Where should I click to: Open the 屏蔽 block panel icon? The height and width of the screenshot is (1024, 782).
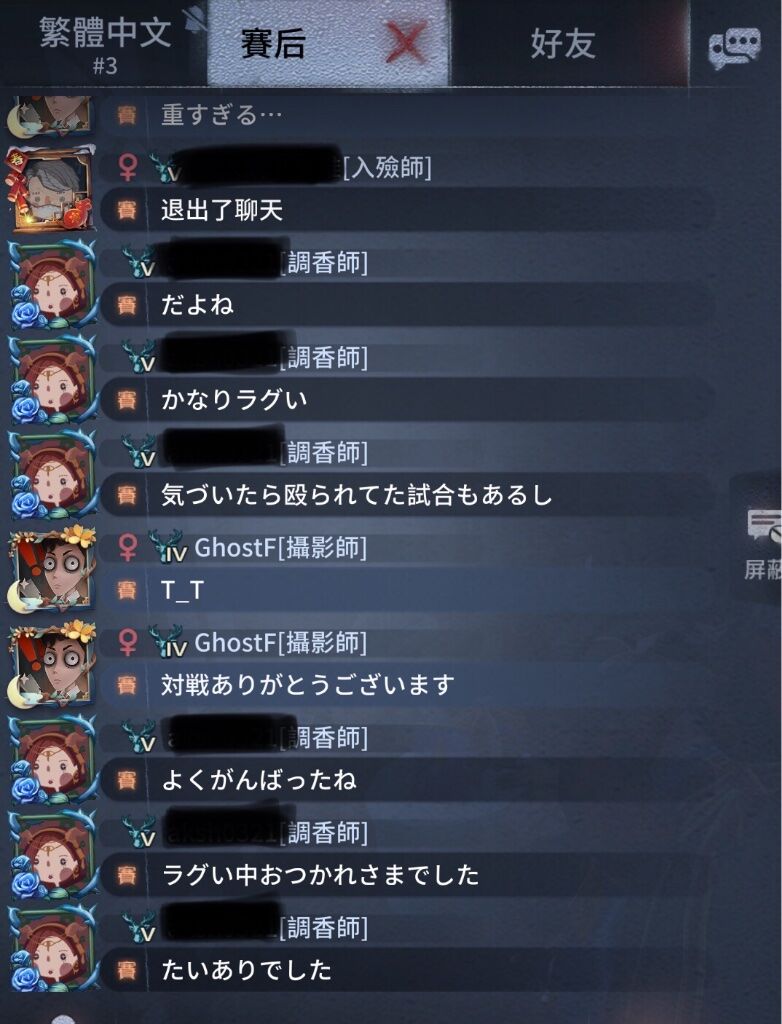click(763, 543)
